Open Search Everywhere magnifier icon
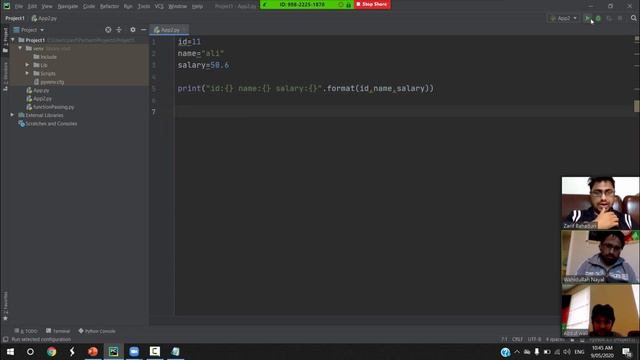The width and height of the screenshot is (640, 360). [633, 18]
